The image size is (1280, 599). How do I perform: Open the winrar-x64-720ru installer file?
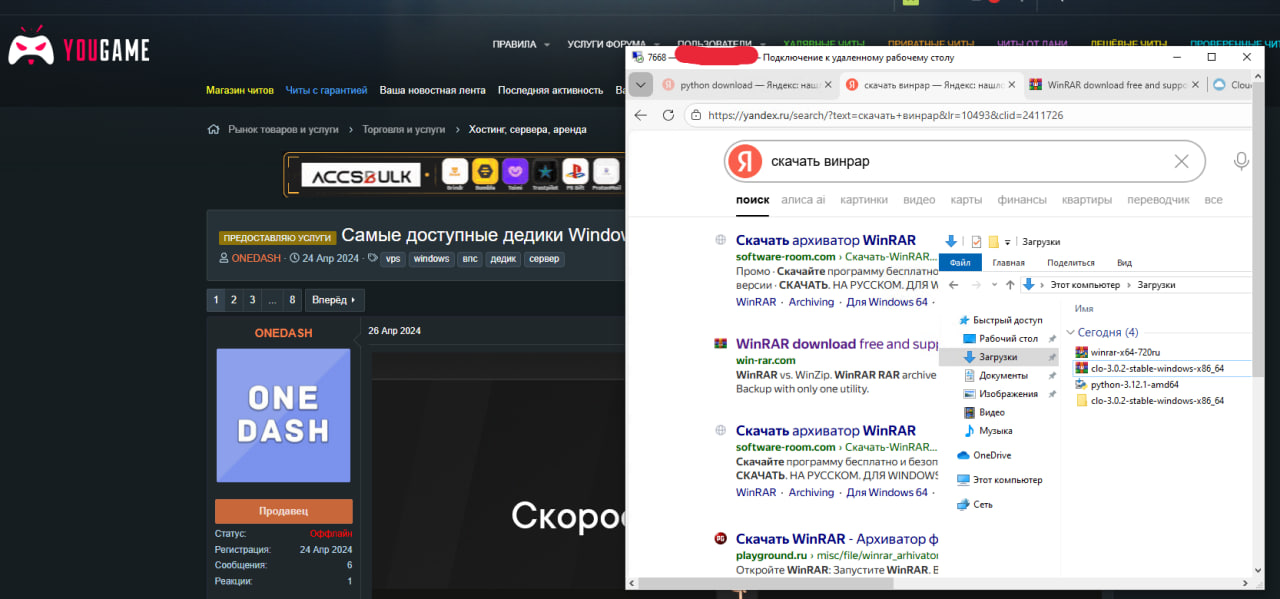[x=1124, y=352]
